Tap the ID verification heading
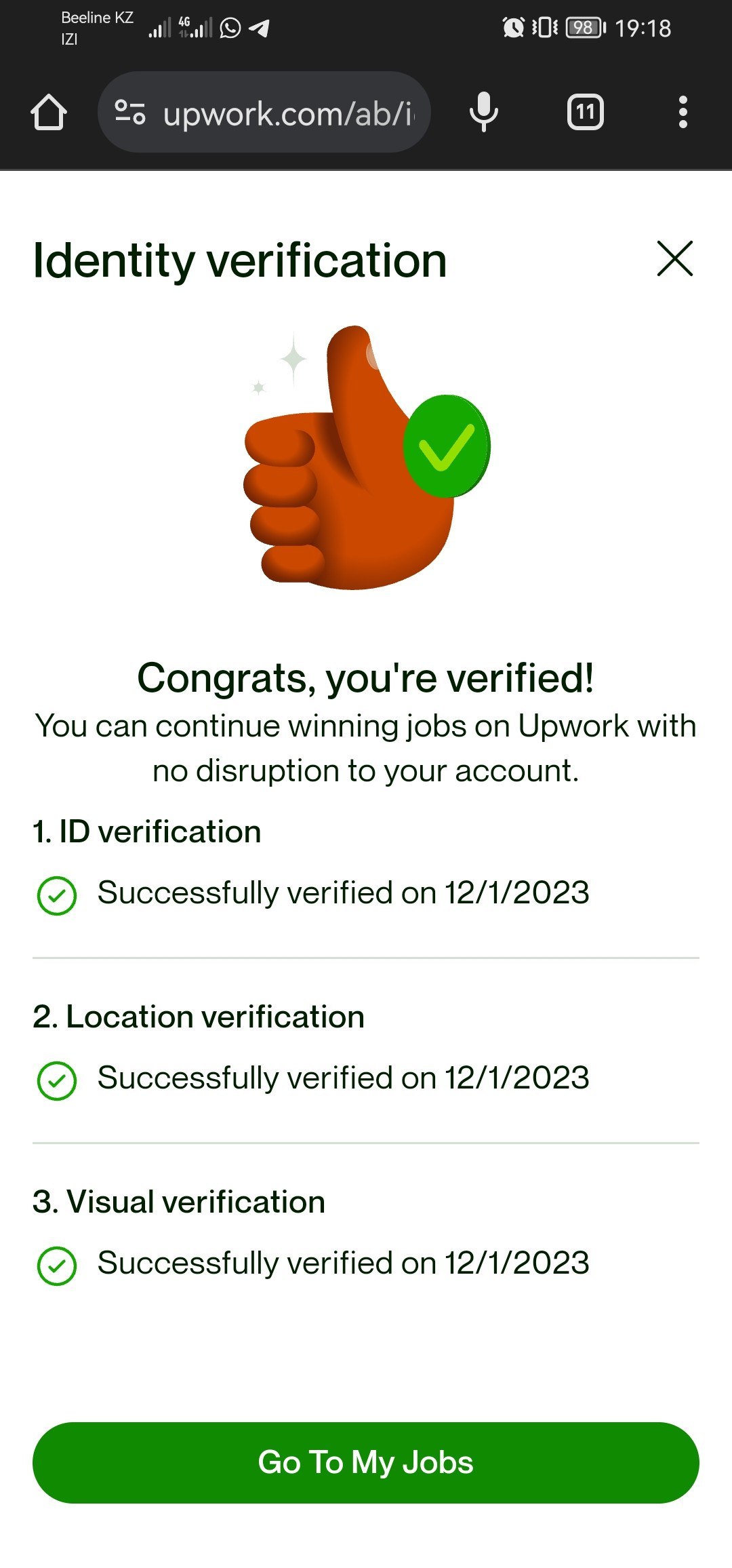 pos(147,832)
